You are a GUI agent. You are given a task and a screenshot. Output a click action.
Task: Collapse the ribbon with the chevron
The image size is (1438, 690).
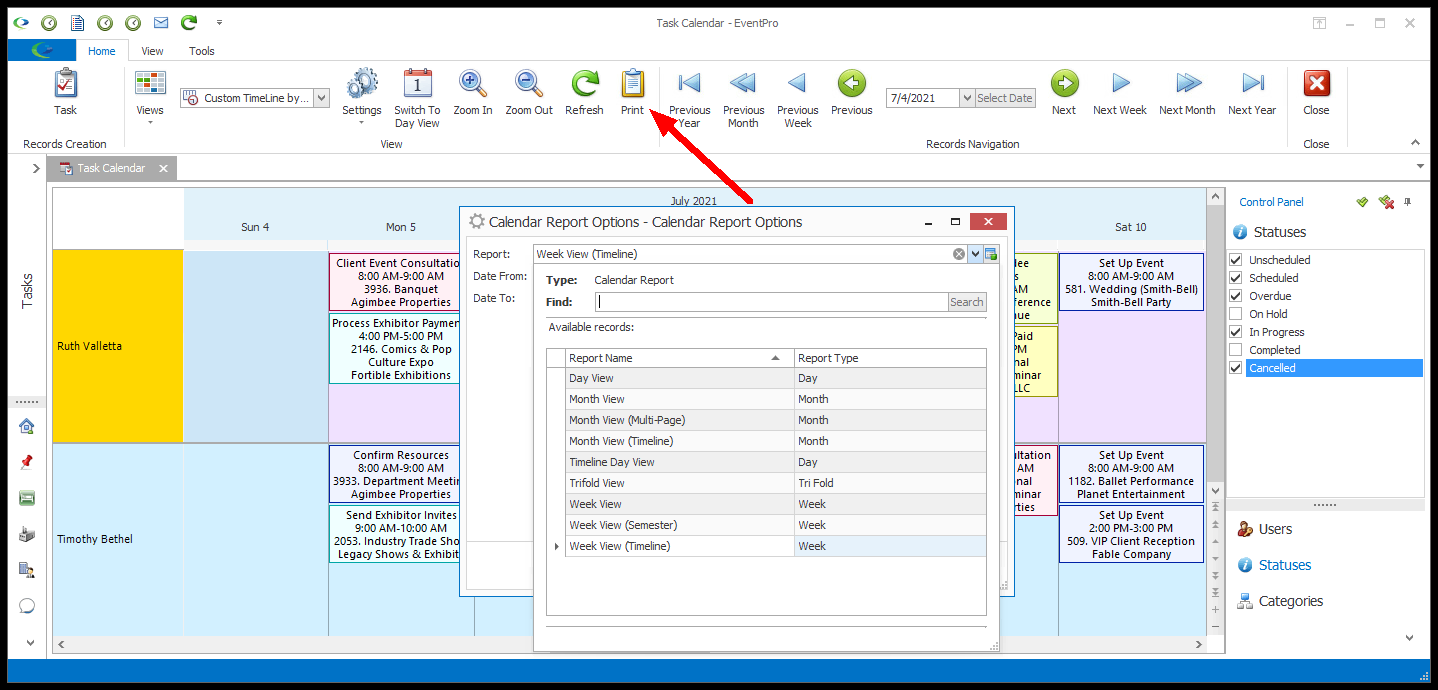[x=1415, y=143]
